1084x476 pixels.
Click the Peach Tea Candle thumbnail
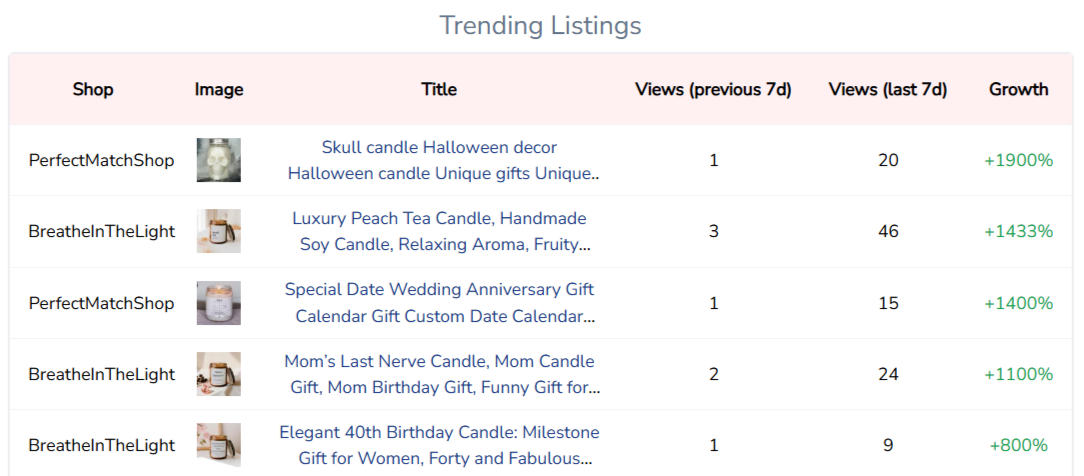click(219, 231)
